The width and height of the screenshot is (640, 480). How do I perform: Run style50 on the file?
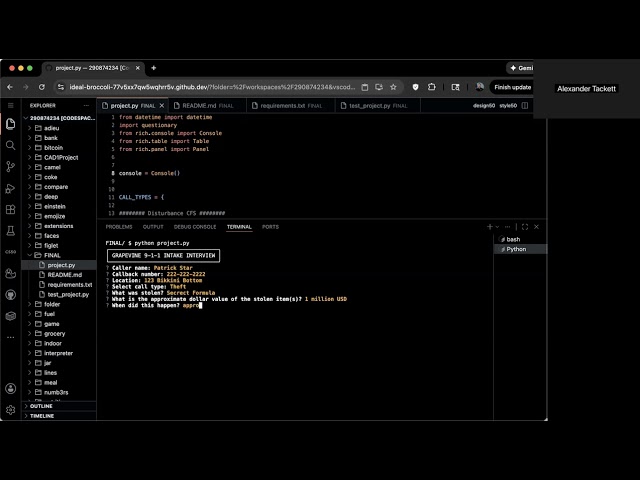tap(508, 105)
